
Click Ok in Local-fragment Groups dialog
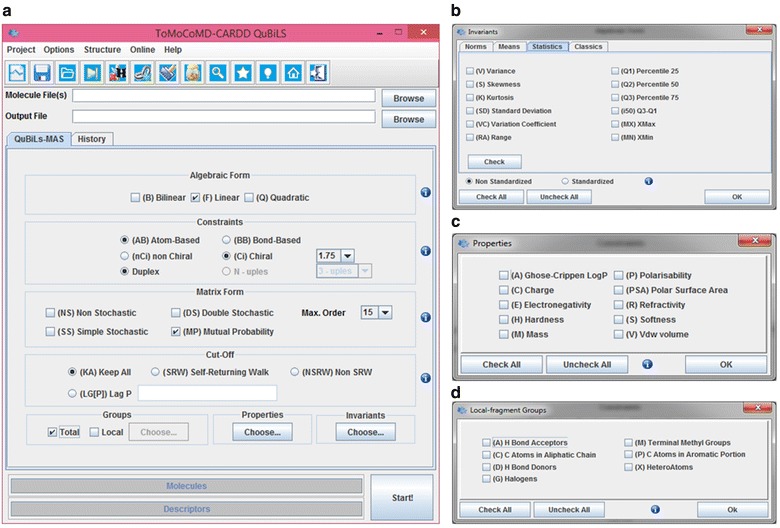pyautogui.click(x=732, y=510)
